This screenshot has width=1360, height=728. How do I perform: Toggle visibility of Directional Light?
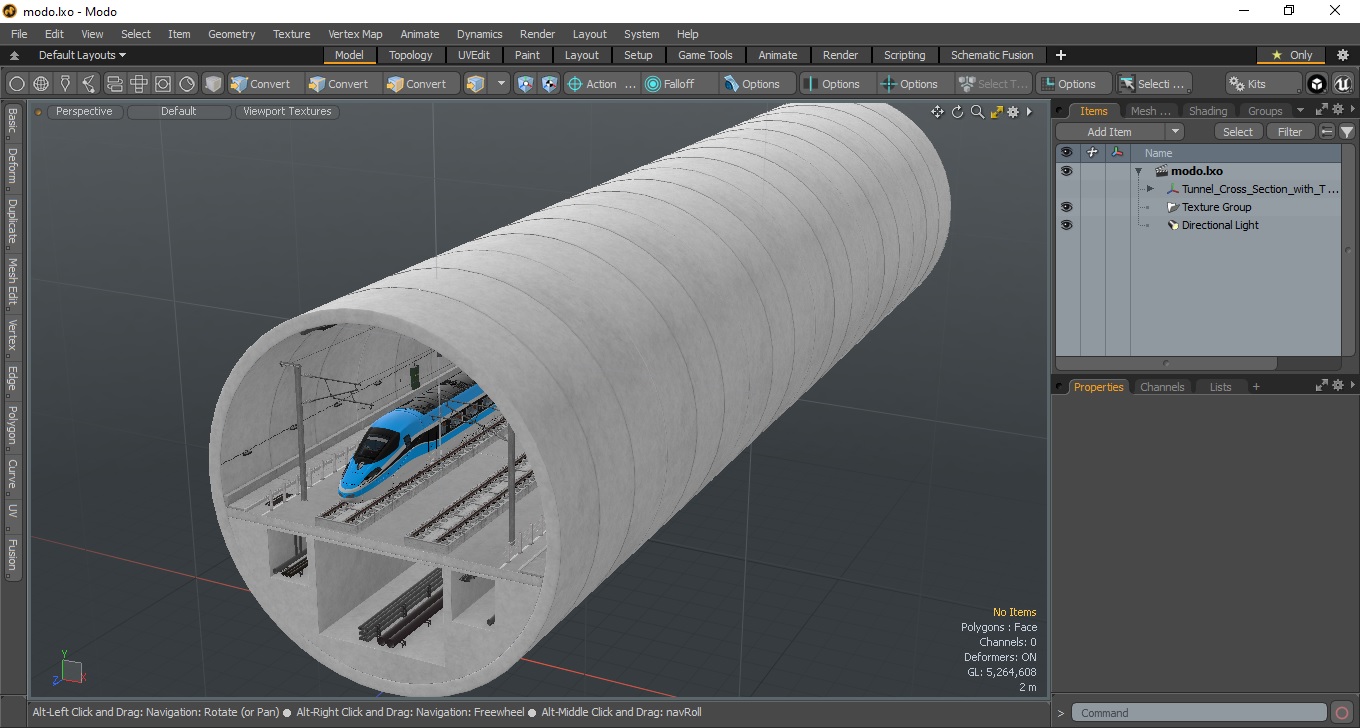pos(1066,225)
